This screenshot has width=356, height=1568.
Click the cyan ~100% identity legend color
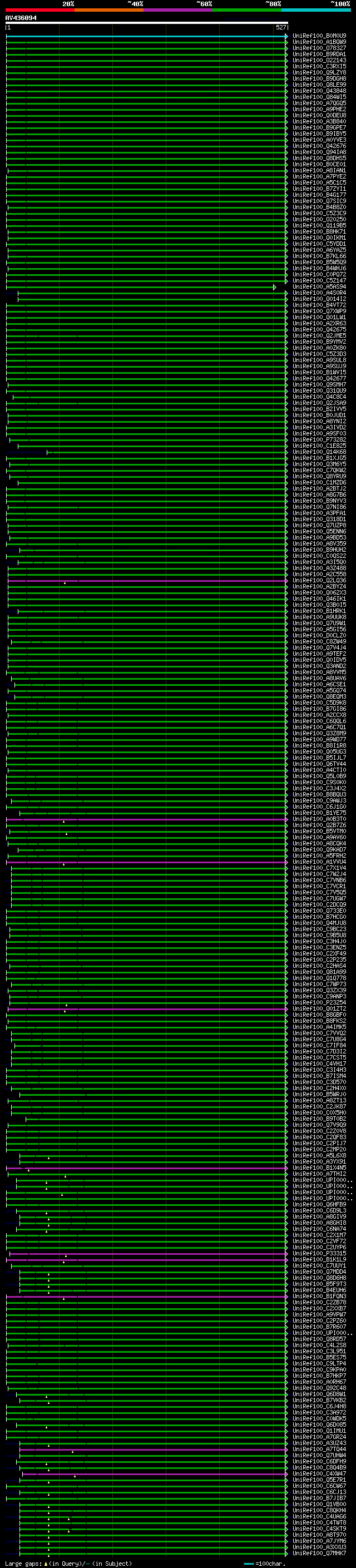pos(316,11)
